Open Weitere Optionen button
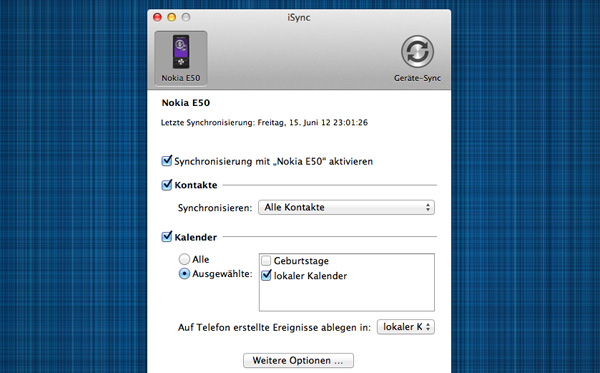 coord(298,360)
